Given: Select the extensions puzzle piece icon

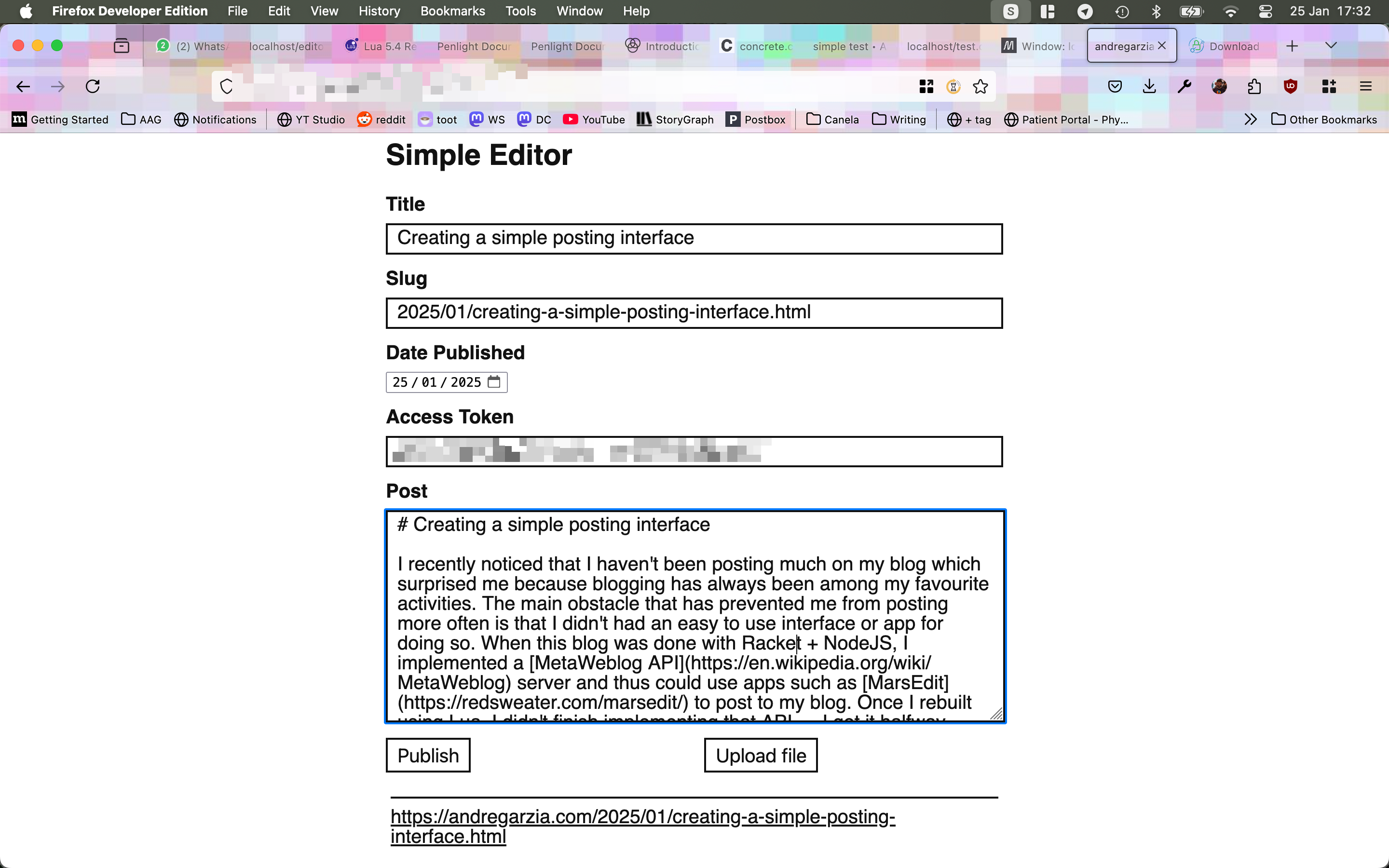Looking at the screenshot, I should [1254, 86].
